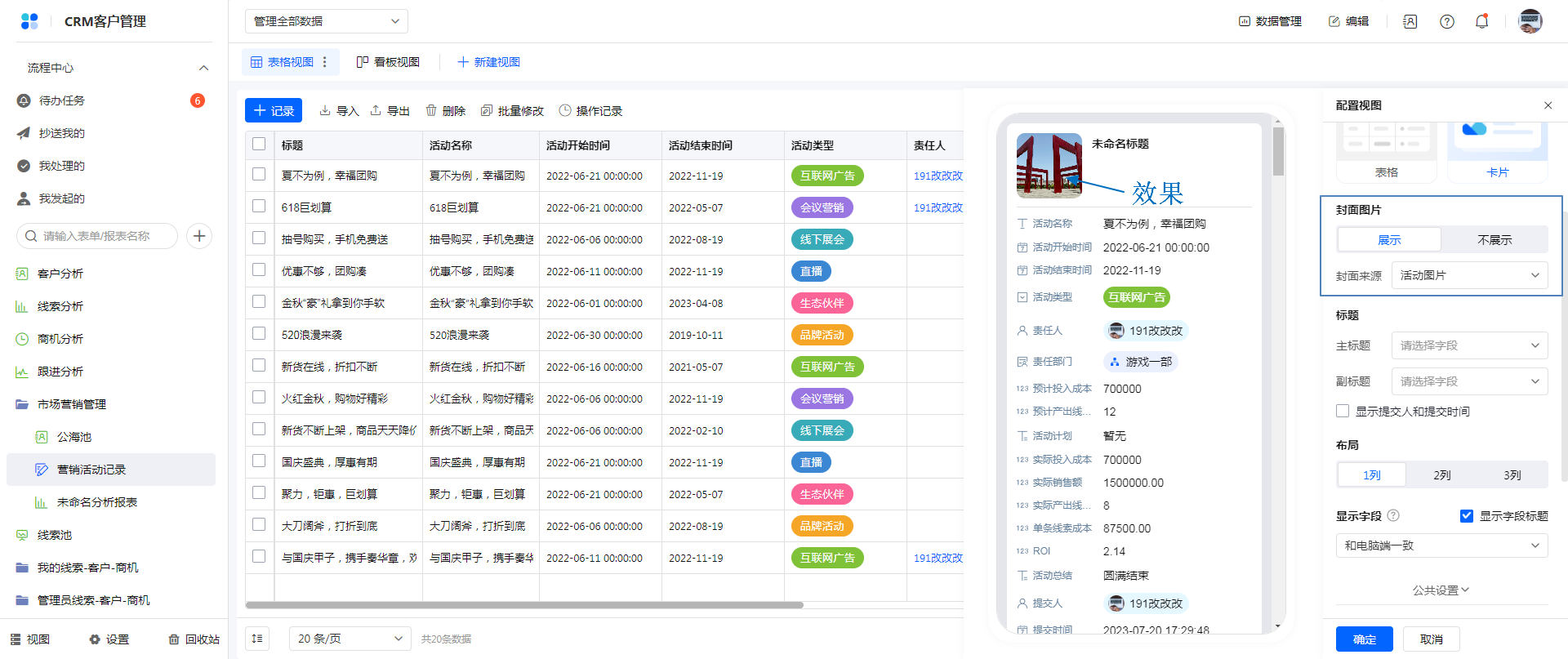Open the 封面来源 dropdown
This screenshot has height=659, width=1568.
[x=1469, y=275]
